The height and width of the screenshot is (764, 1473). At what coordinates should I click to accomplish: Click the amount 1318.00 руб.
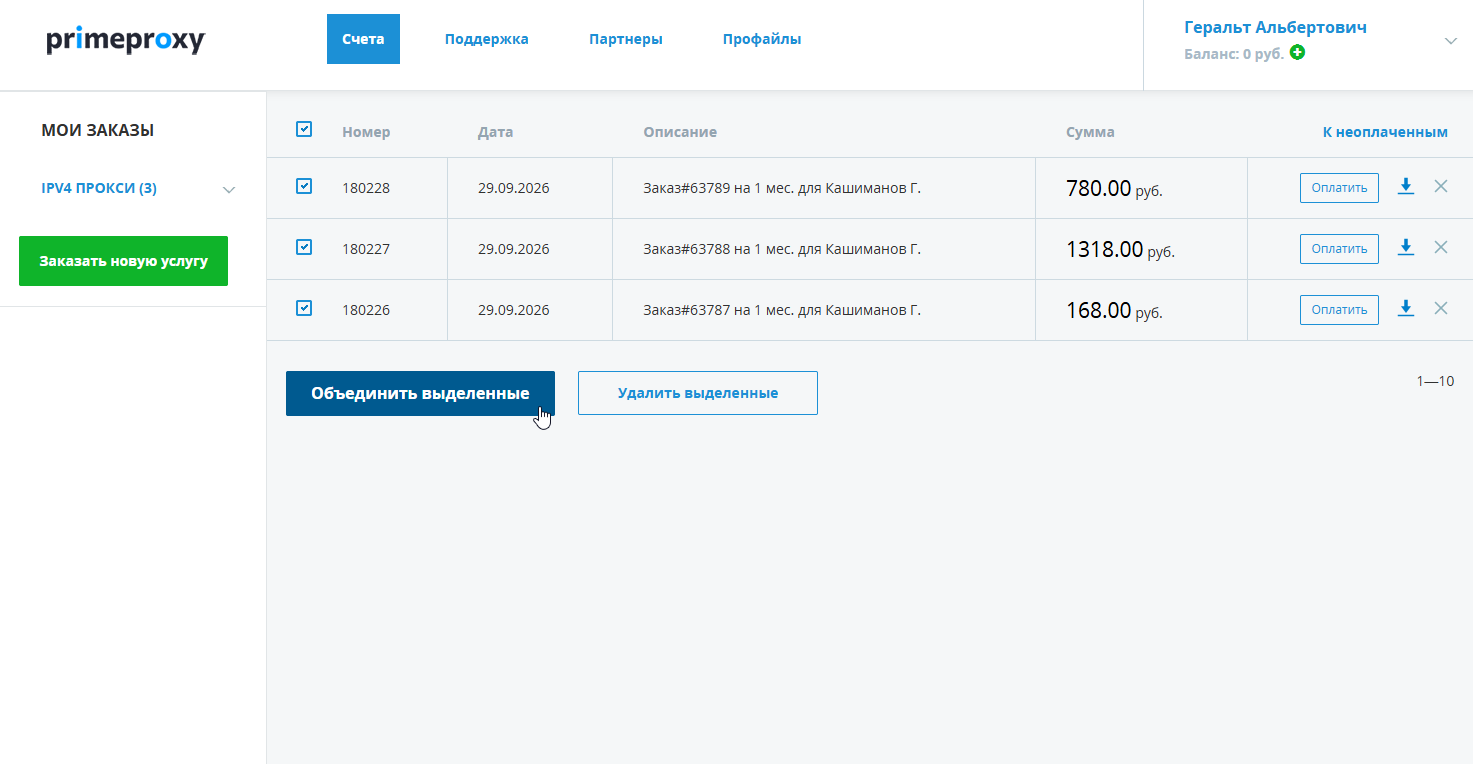pyautogui.click(x=1120, y=250)
